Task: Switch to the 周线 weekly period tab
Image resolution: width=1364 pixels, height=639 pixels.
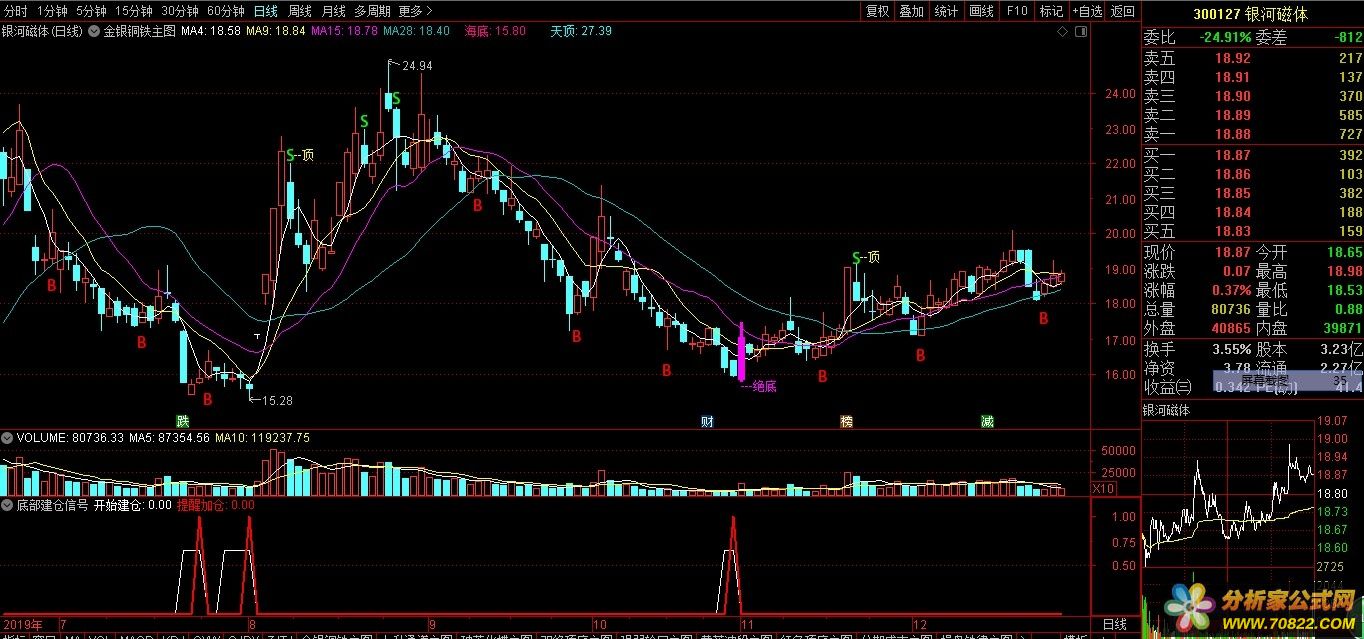Action: (300, 11)
